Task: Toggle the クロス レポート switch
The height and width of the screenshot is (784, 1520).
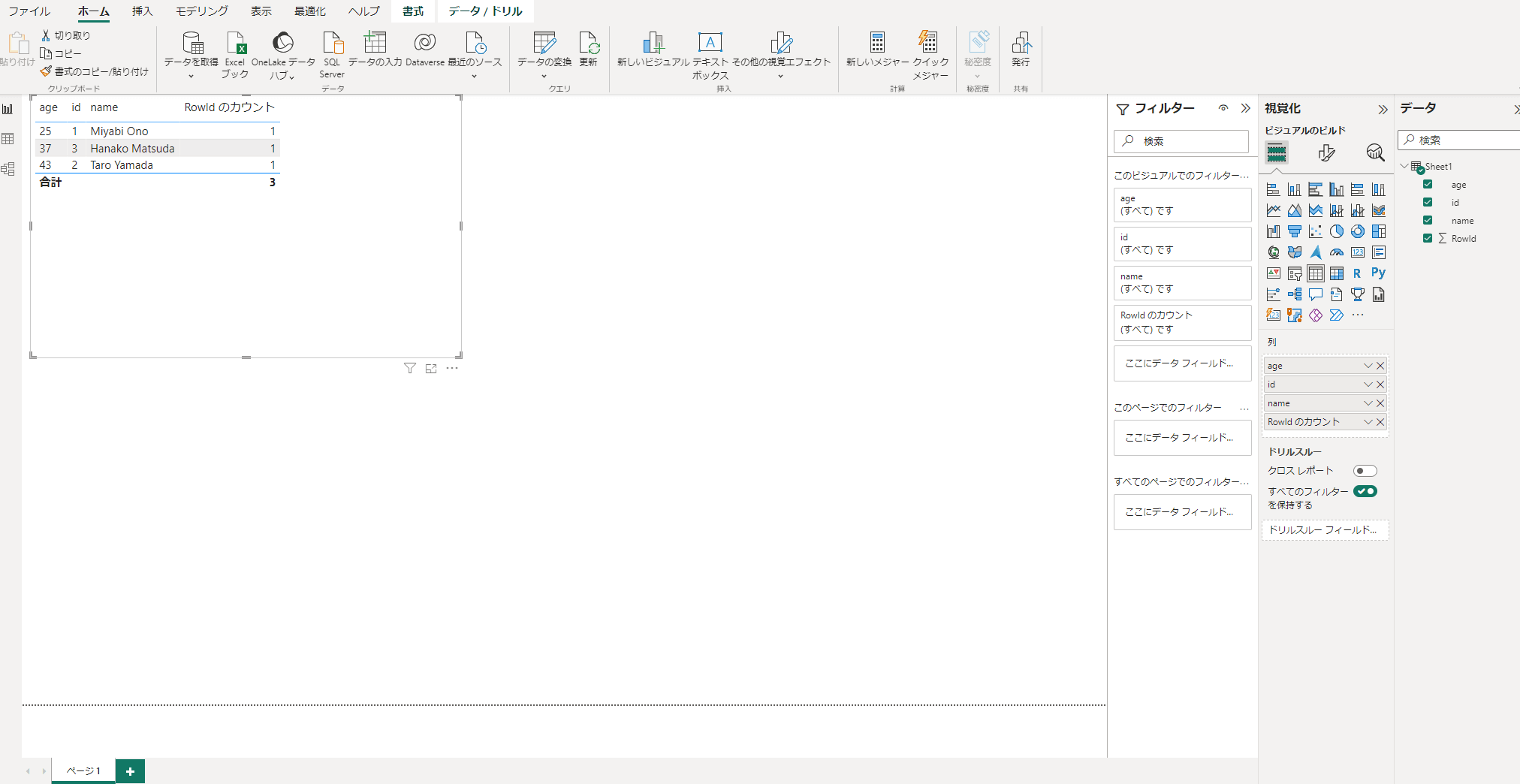Action: tap(1365, 471)
